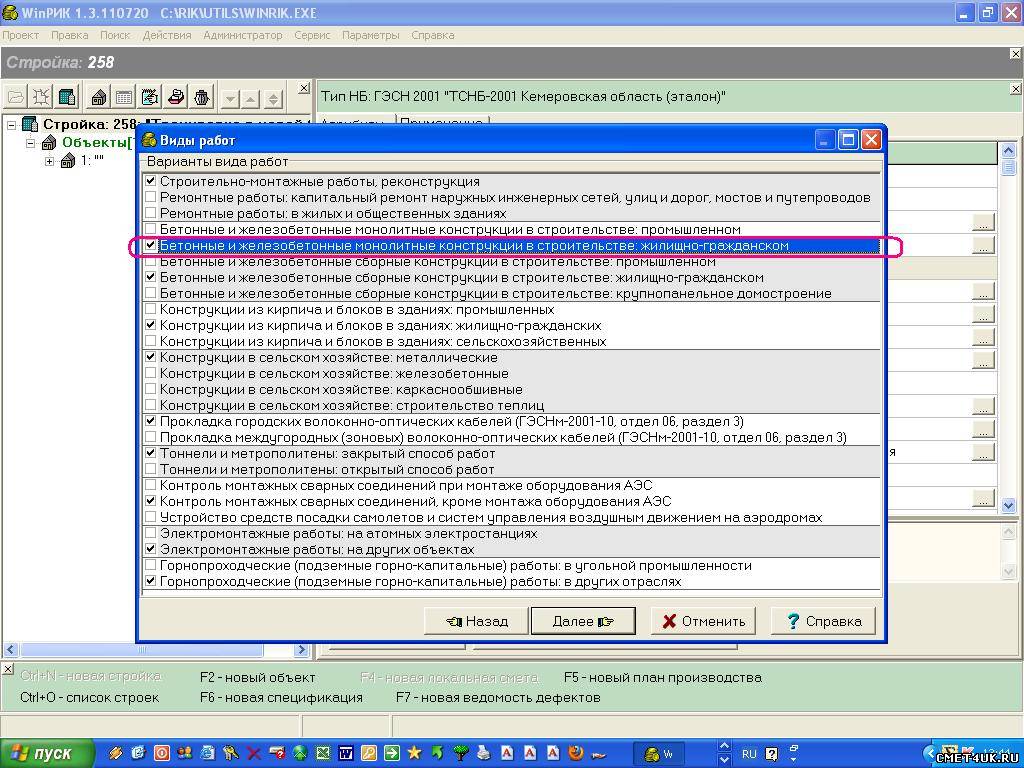The image size is (1024, 768).
Task: Open the Правка menu
Action: (69, 35)
